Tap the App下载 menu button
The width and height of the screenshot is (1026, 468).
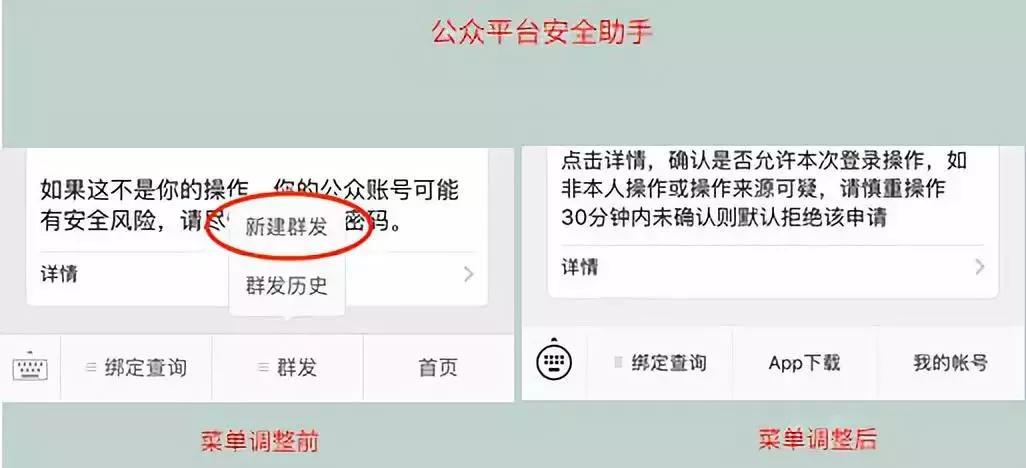tap(804, 363)
